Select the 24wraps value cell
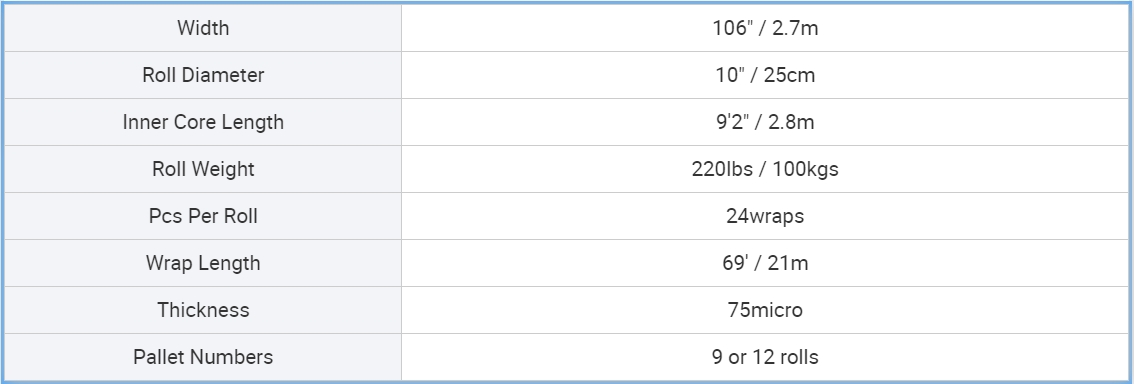The height and width of the screenshot is (384, 1134). [x=765, y=216]
